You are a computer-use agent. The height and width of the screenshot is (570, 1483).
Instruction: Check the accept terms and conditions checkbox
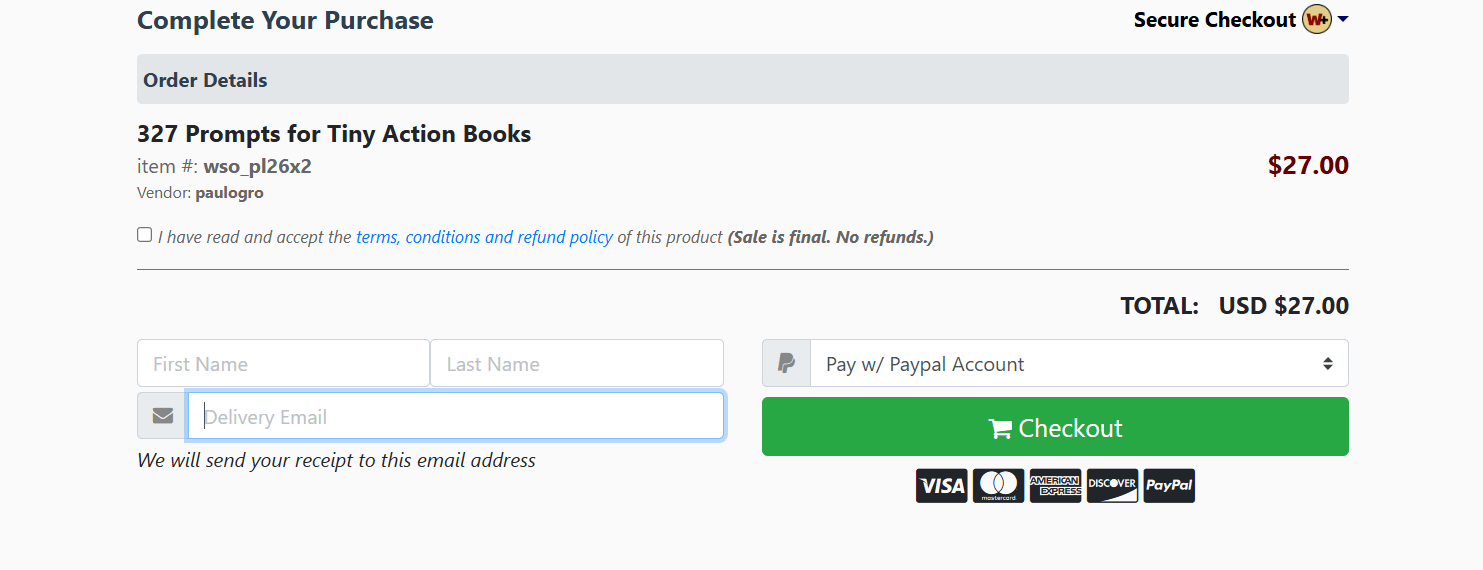click(145, 235)
